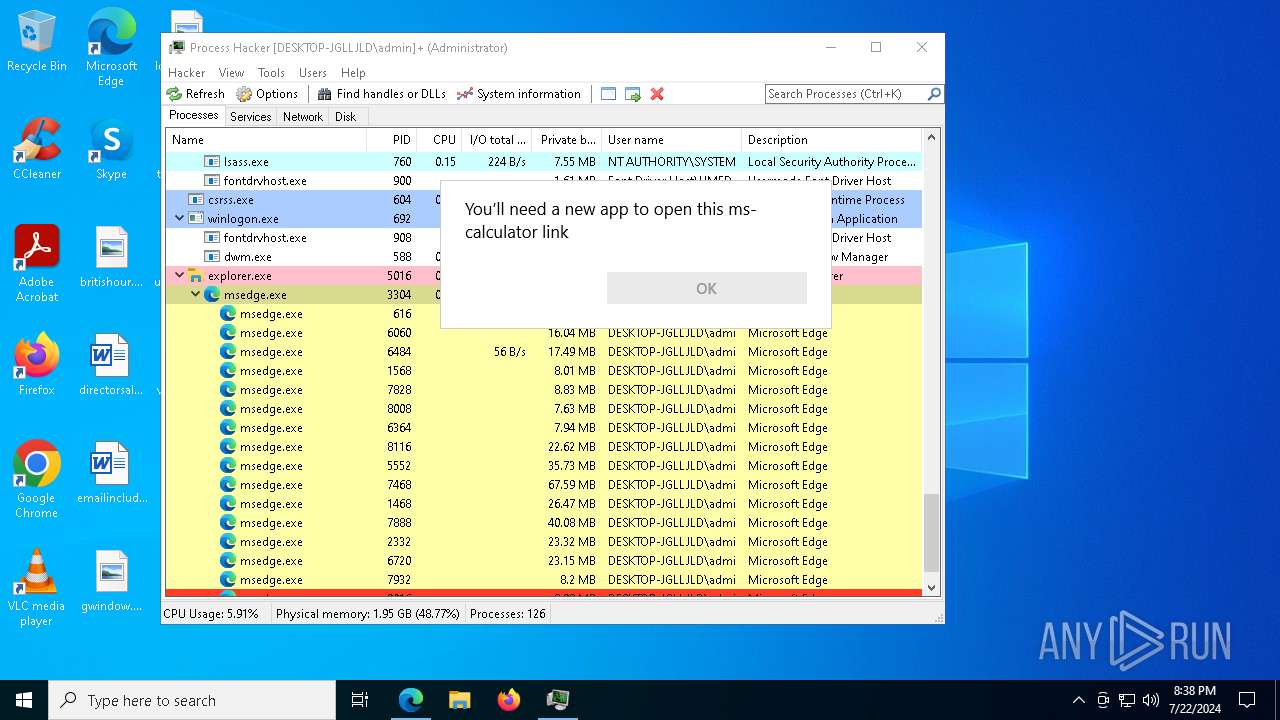Open Find handles or DLLs
Image resolution: width=1280 pixels, height=720 pixels.
click(382, 94)
